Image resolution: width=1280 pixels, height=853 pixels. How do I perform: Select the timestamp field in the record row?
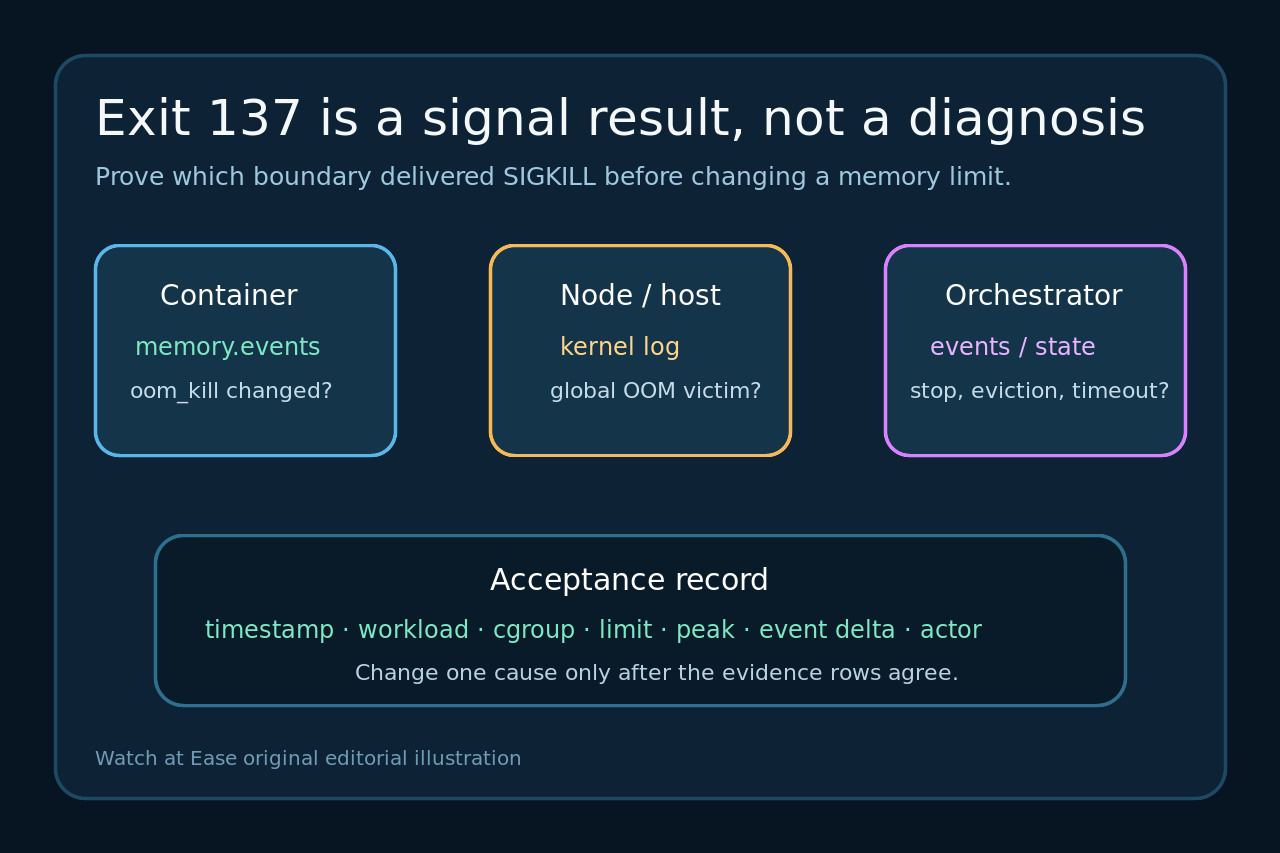point(269,630)
